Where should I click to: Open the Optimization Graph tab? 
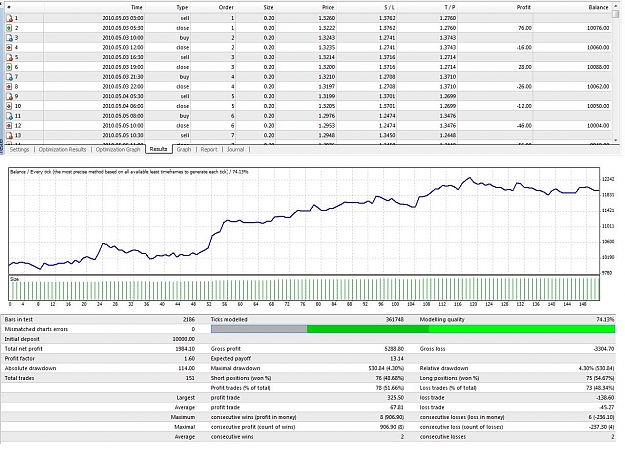point(118,149)
